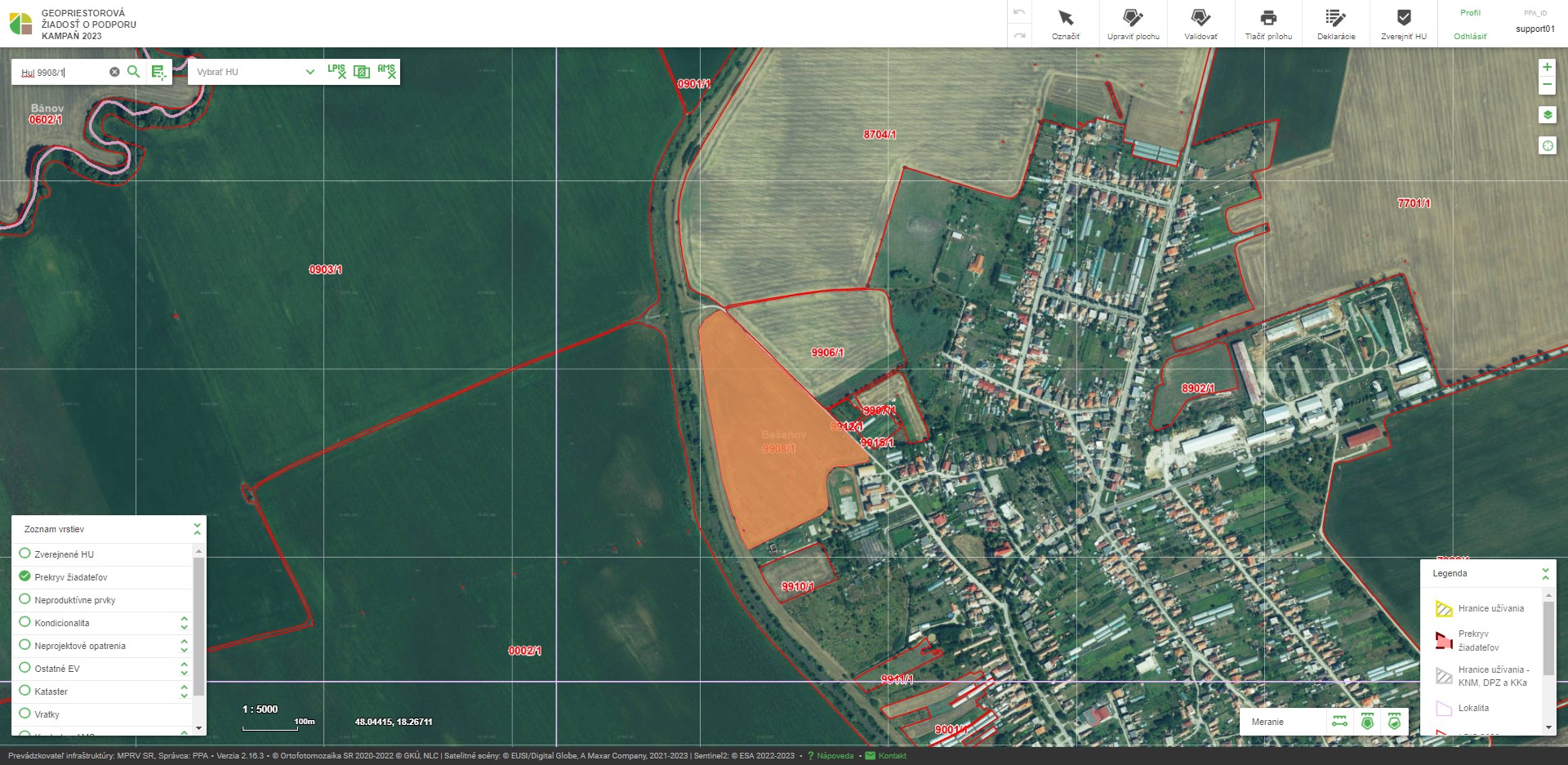The image size is (1568, 765).
Task: Expand the Kondicionalita layer group
Action: [184, 623]
